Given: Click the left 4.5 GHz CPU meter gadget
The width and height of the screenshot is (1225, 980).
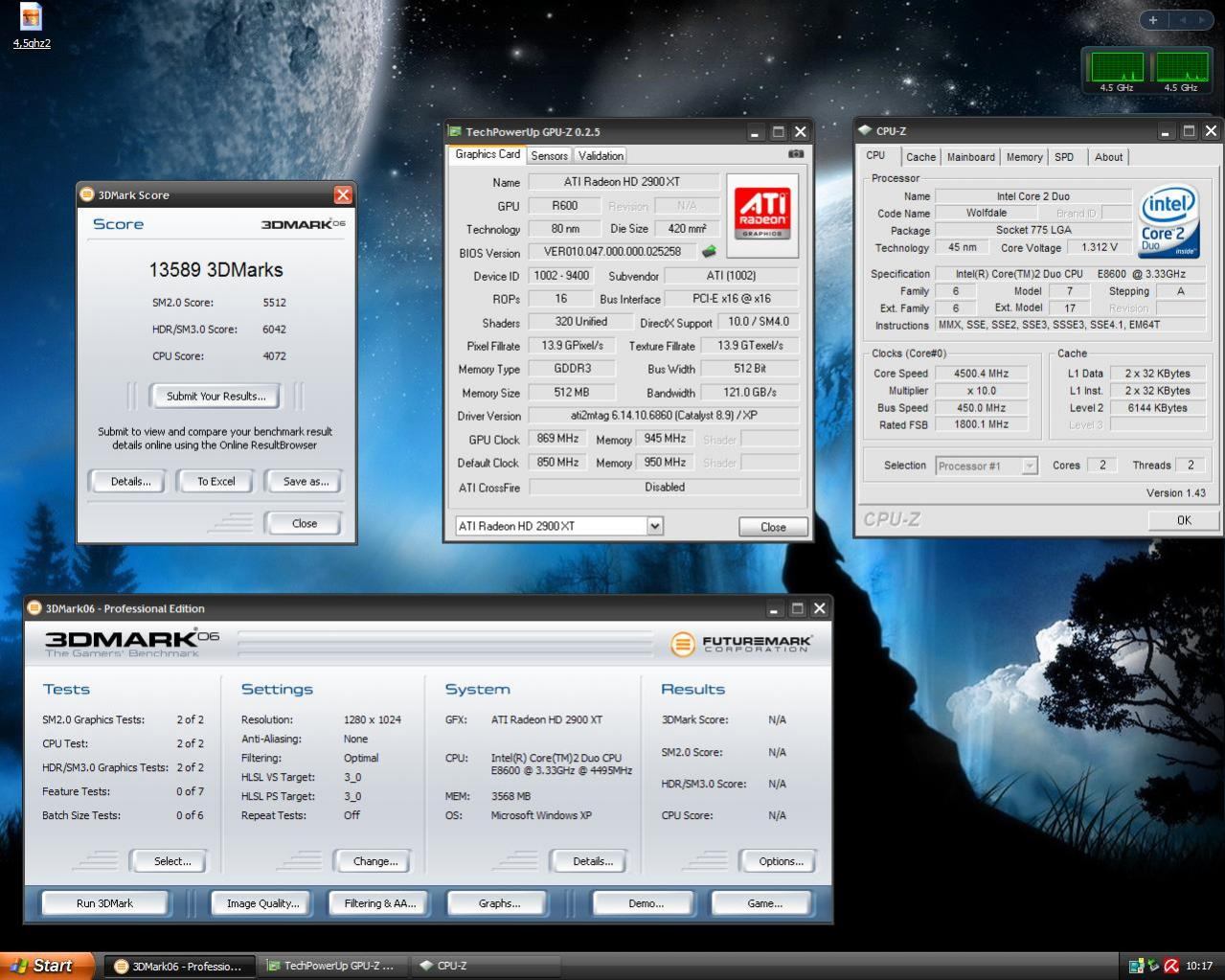Looking at the screenshot, I should tap(1117, 70).
